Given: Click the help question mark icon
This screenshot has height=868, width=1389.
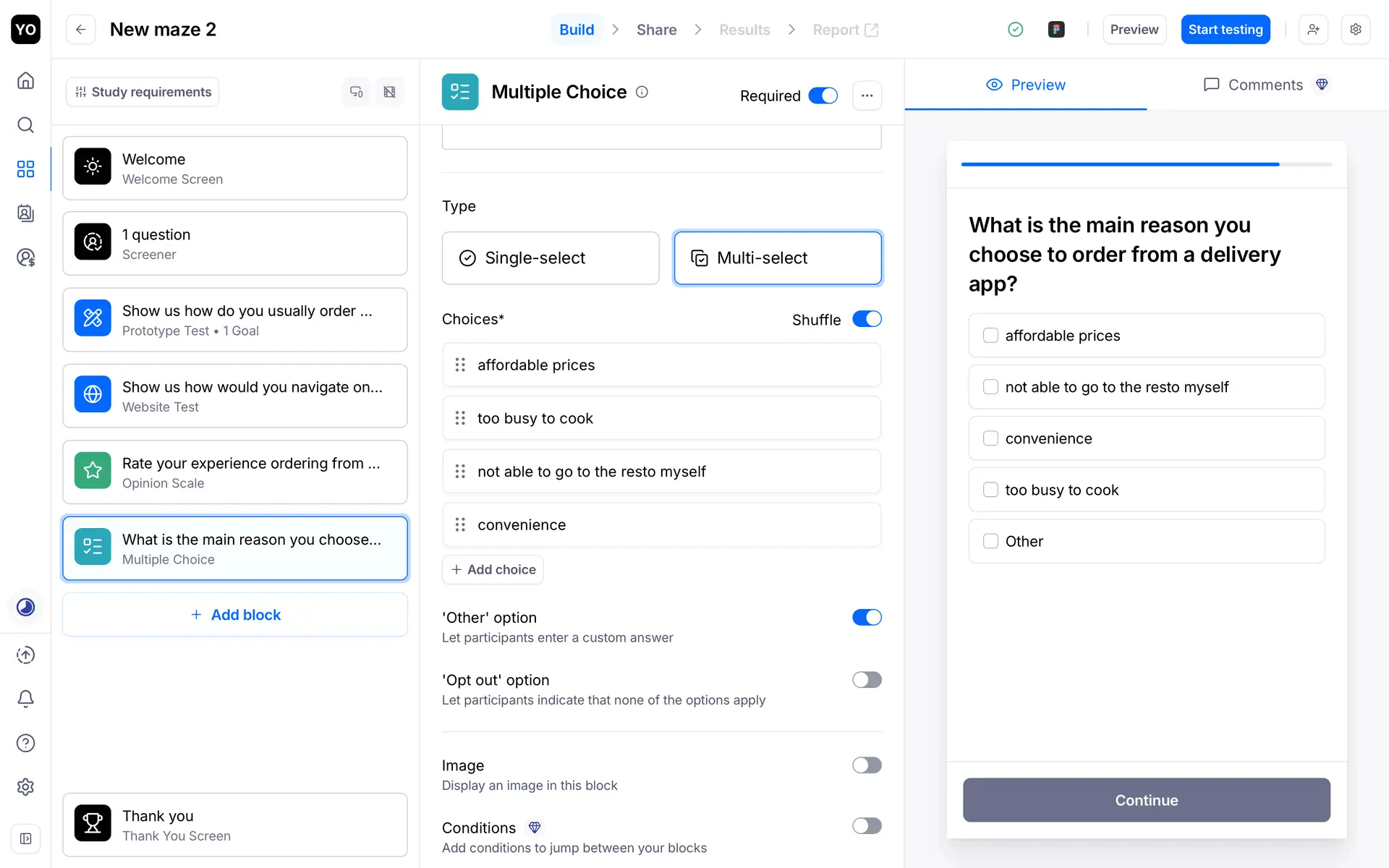Looking at the screenshot, I should coord(25,743).
